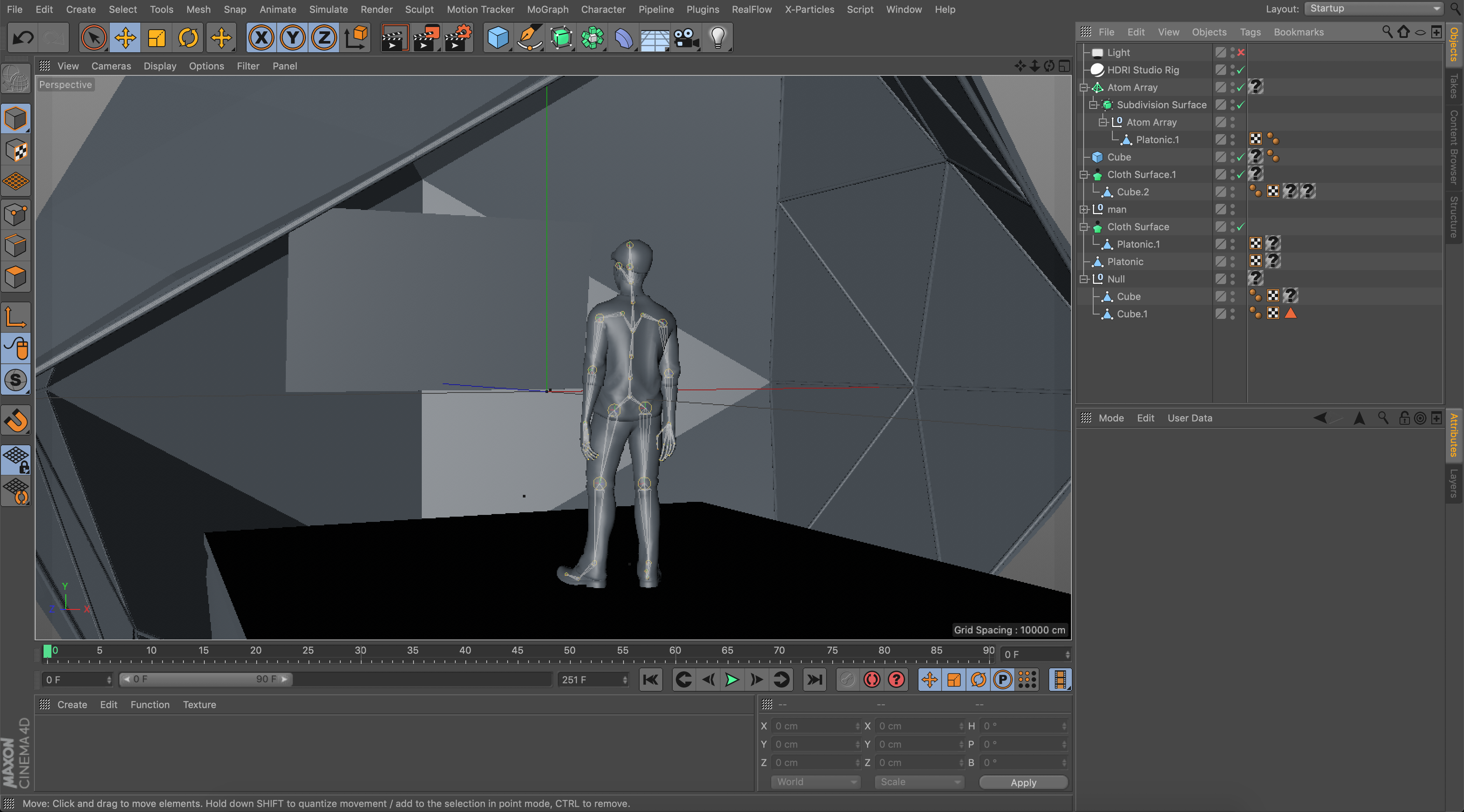Toggle visibility dots for Null object
1464x812 pixels.
pos(1233,279)
